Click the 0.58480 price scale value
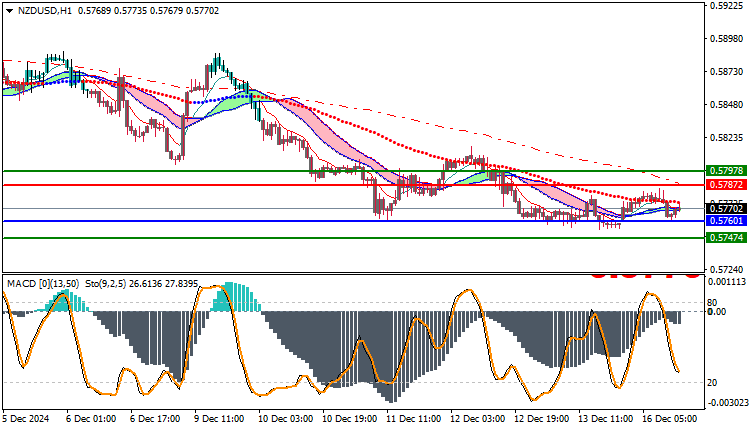Viewport: 750px width, 430px height. [727, 105]
